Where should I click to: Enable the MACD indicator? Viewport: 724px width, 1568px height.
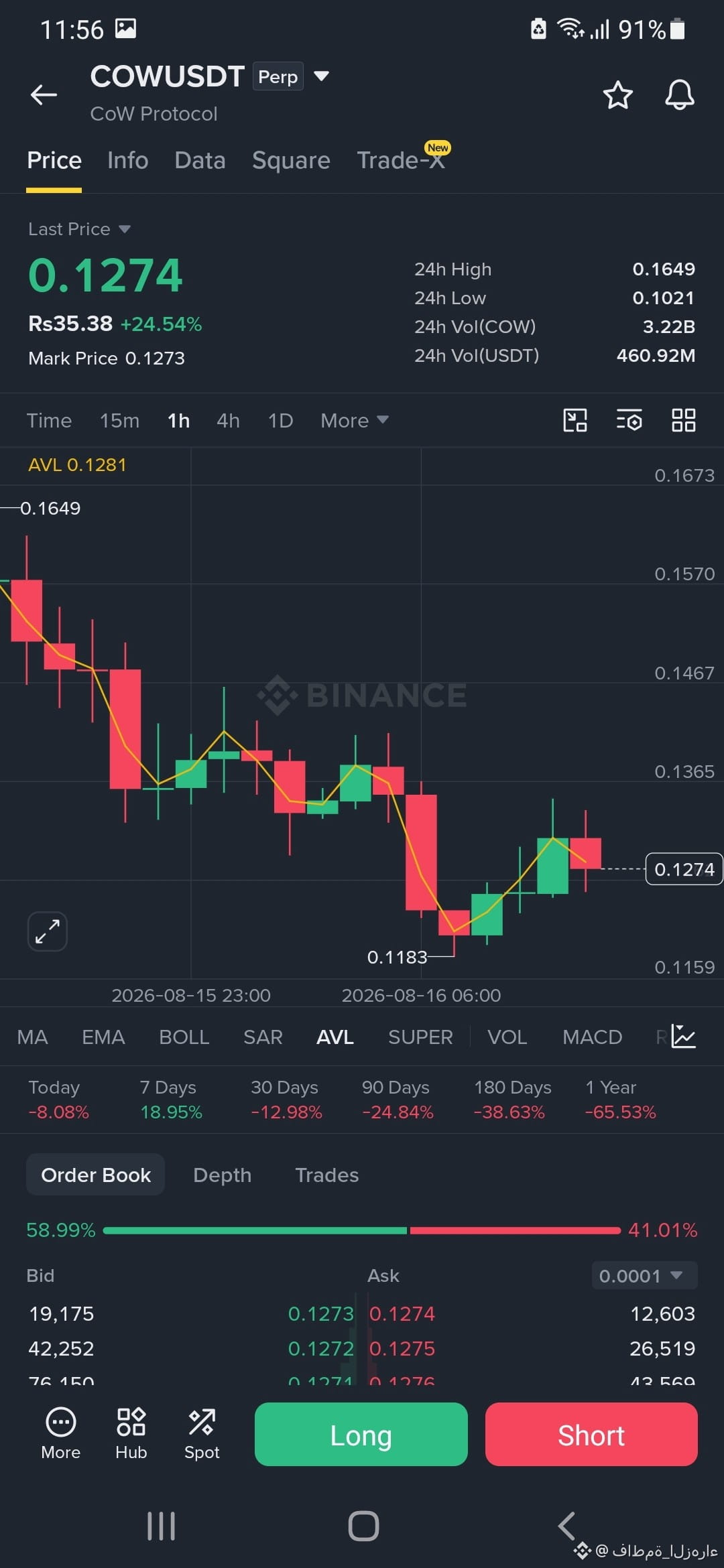point(592,1037)
